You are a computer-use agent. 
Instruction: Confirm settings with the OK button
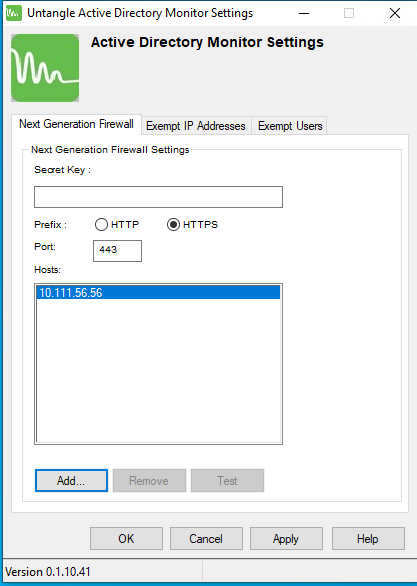click(x=126, y=539)
